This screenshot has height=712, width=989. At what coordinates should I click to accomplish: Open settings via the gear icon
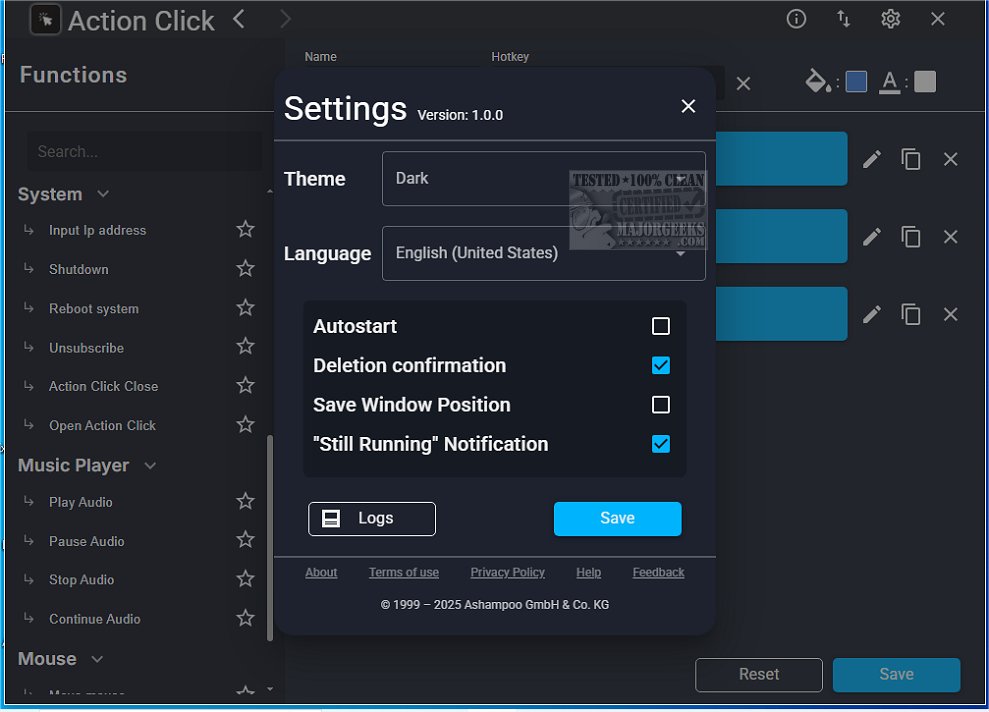coord(891,19)
